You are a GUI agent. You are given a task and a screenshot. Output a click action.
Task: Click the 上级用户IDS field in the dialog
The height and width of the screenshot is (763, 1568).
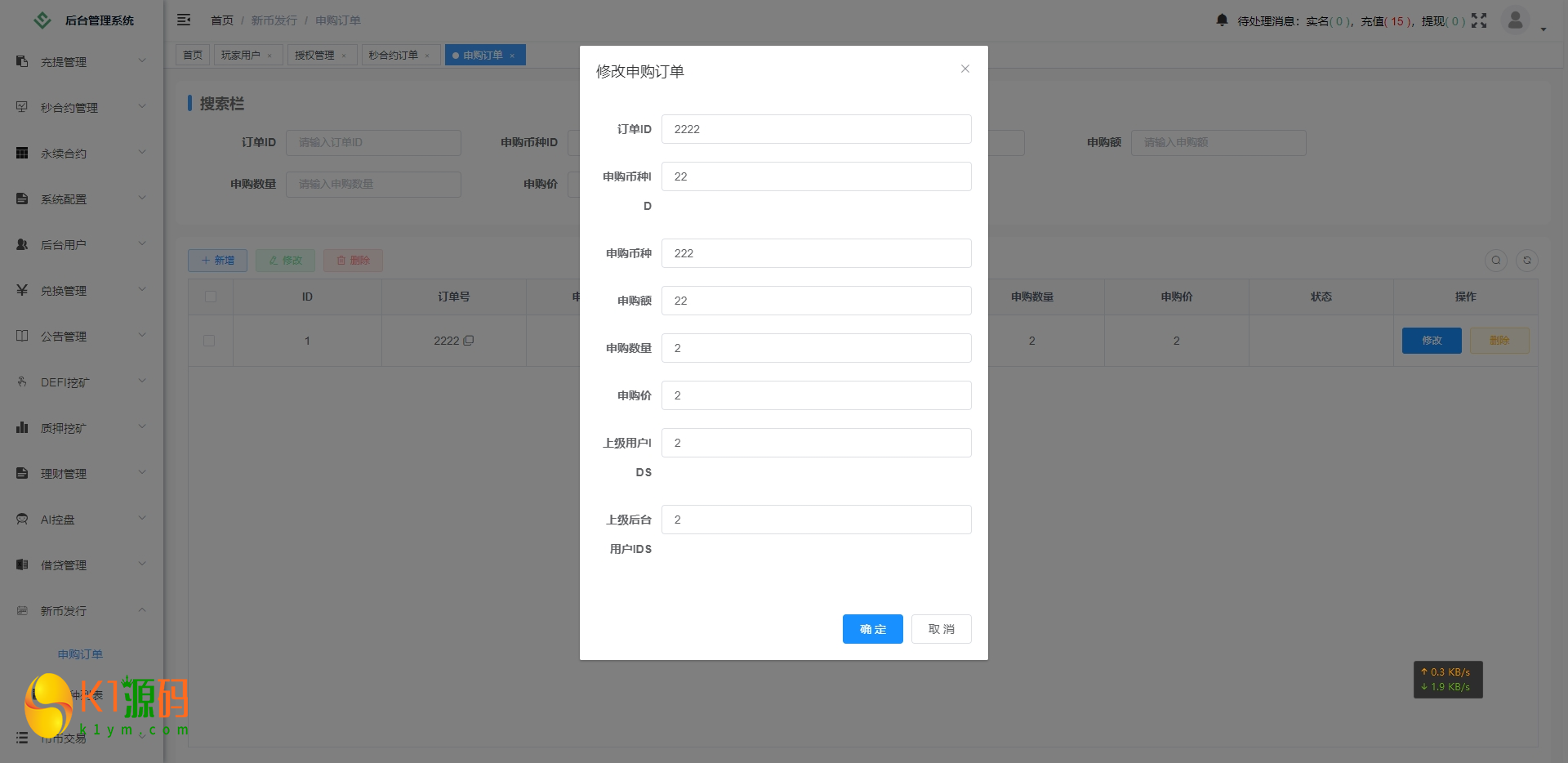click(817, 443)
